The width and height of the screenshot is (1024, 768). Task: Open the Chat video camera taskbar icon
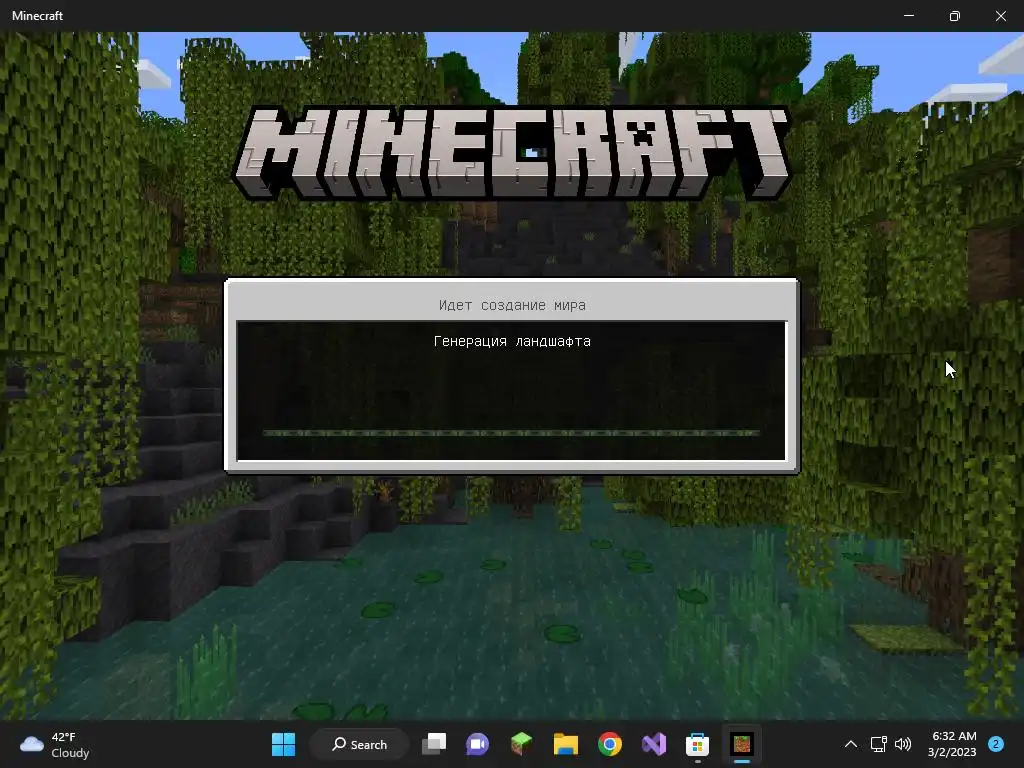coord(477,744)
